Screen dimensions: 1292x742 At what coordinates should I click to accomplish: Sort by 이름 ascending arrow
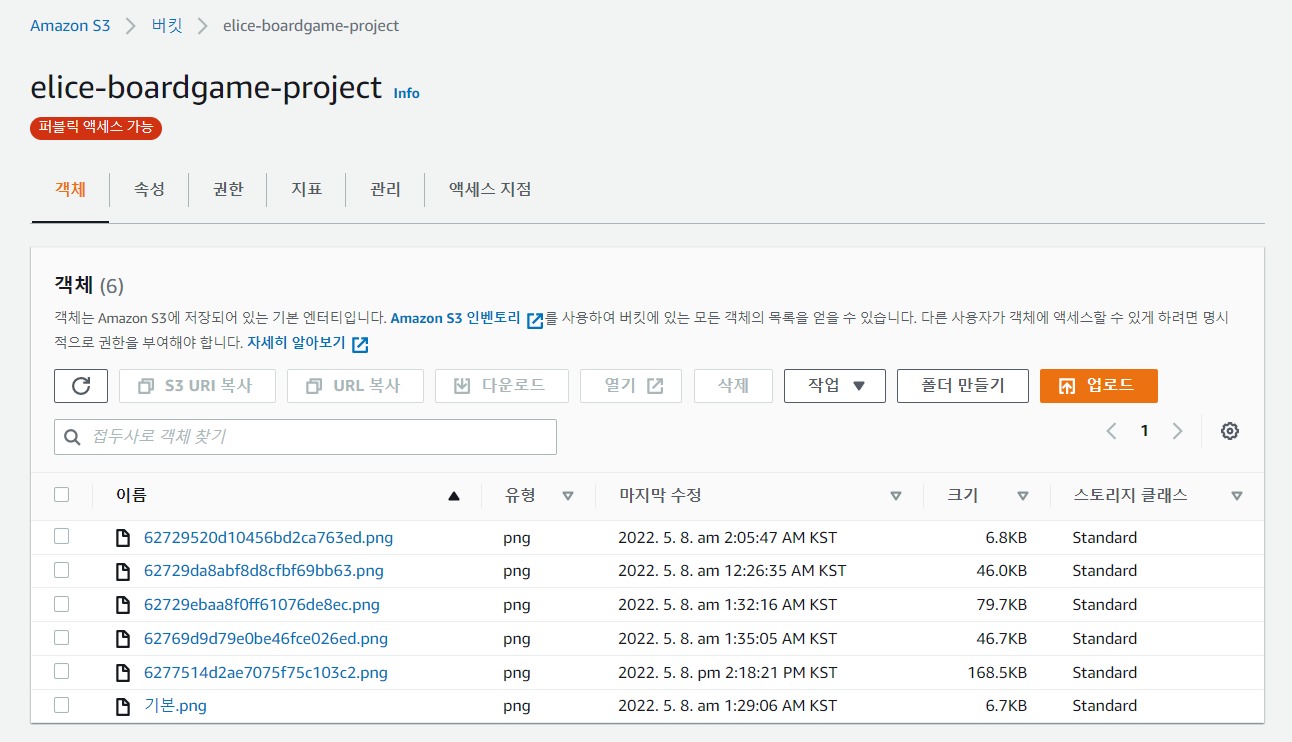point(454,496)
